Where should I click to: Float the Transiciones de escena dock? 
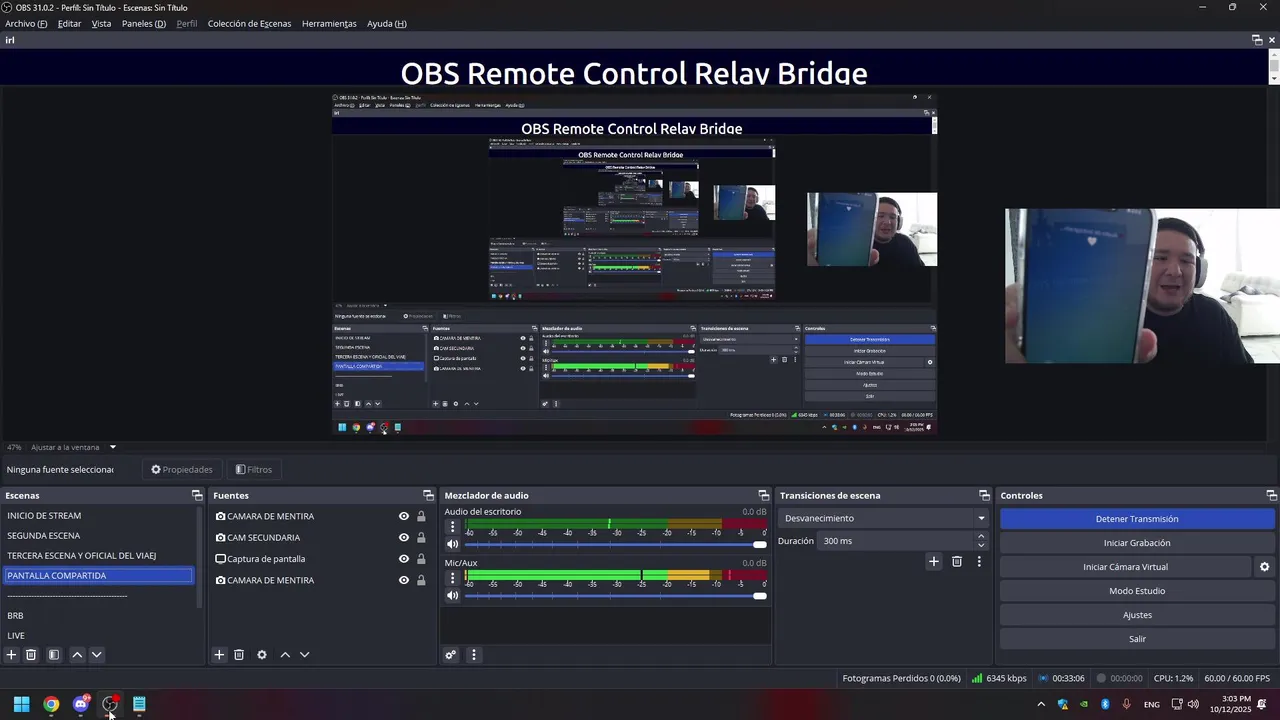coord(984,496)
